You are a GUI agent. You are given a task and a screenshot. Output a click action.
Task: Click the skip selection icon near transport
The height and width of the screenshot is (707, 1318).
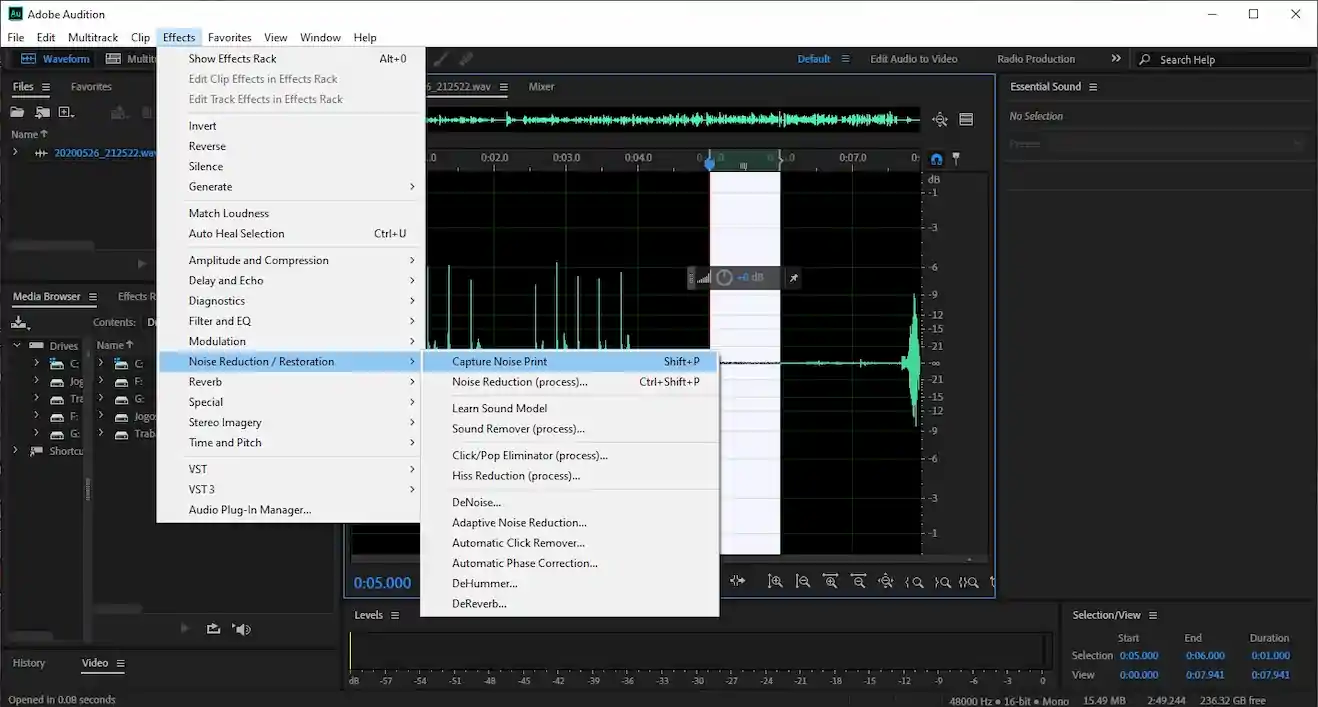pyautogui.click(x=738, y=581)
